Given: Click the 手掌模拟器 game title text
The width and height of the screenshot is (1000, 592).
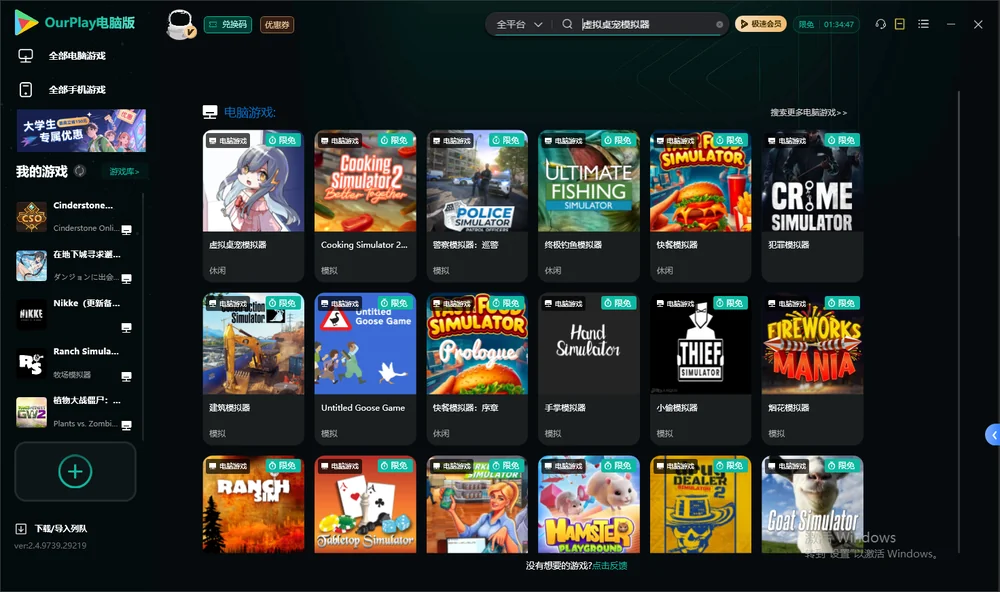Looking at the screenshot, I should click(565, 408).
